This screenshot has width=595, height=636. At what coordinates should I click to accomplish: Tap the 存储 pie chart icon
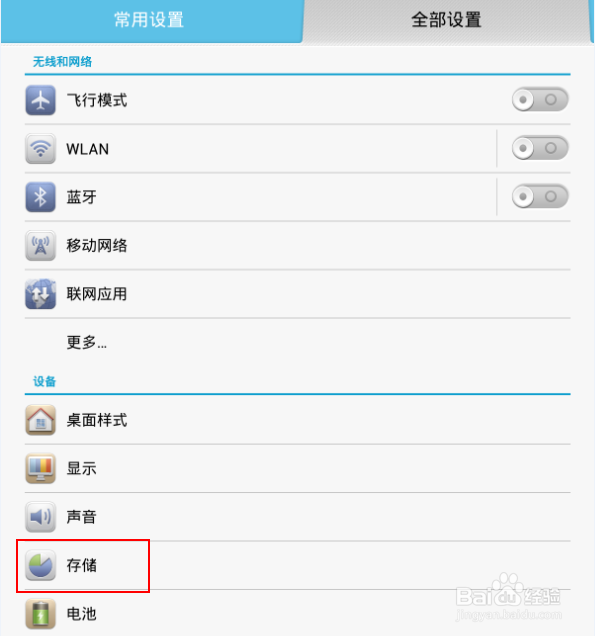40,565
